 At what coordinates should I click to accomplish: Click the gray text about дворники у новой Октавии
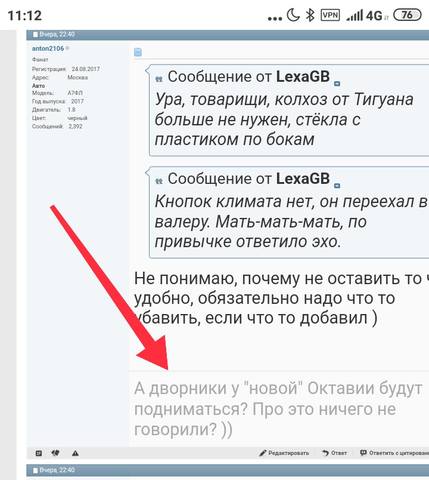(x=278, y=409)
